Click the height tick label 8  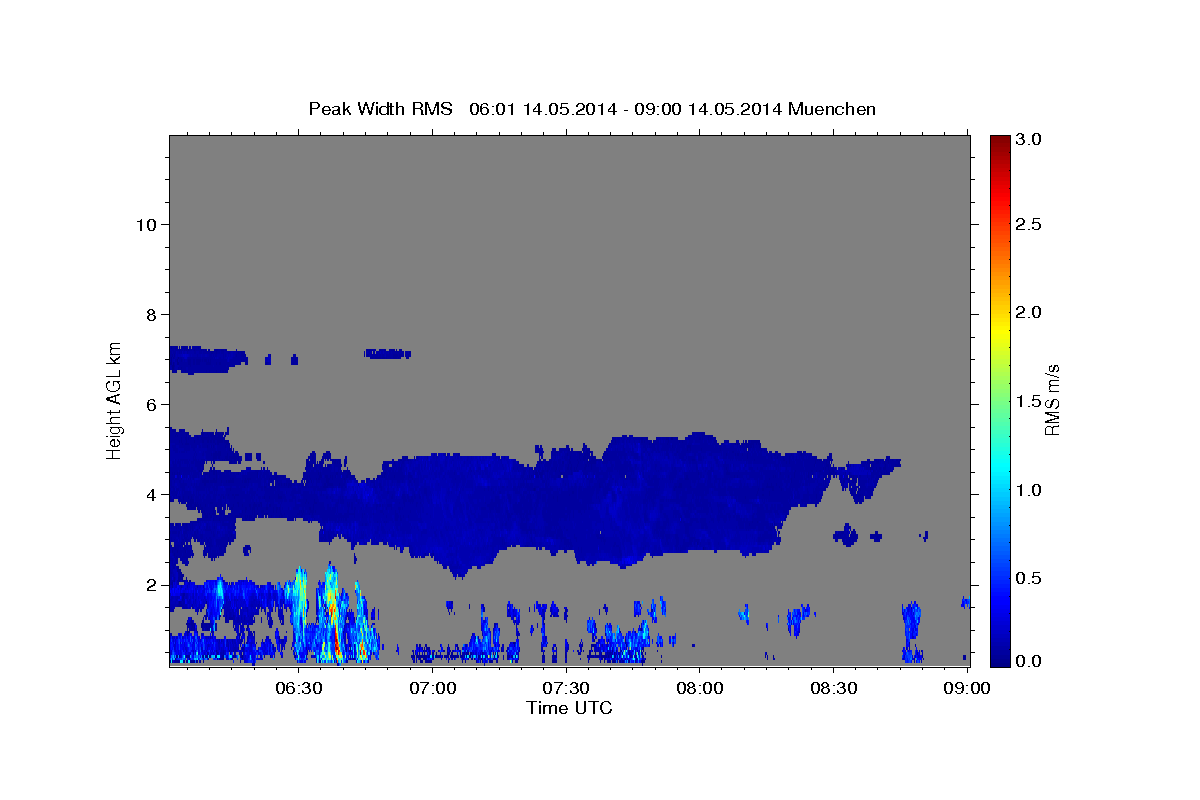(x=152, y=314)
